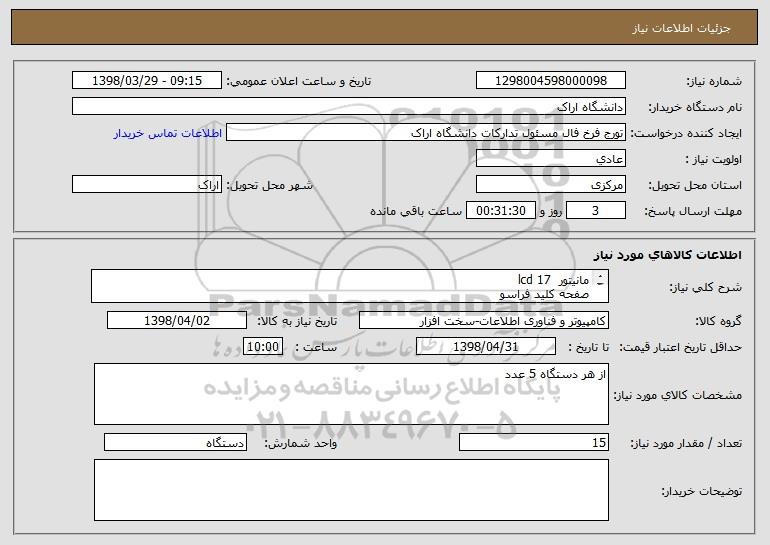Click label تعداد / مقدار مورد نیاز
The image size is (770, 545).
point(686,443)
